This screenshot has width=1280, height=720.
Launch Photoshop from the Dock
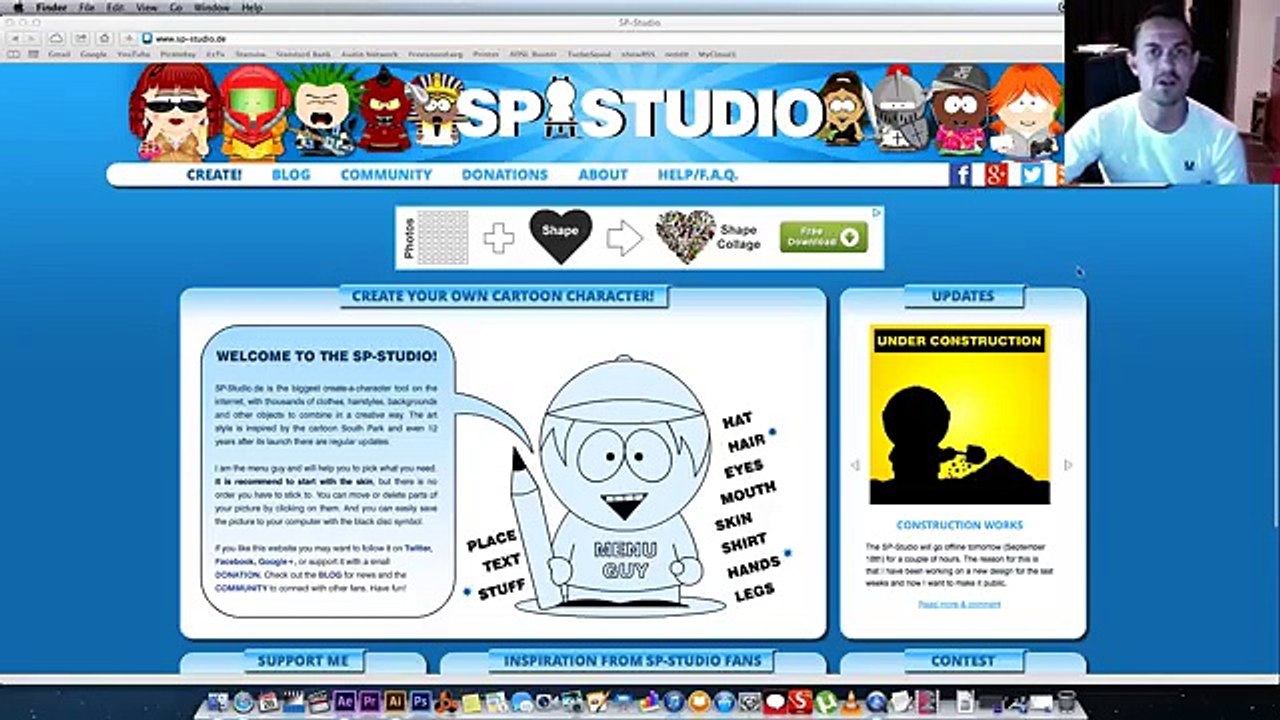click(x=421, y=702)
